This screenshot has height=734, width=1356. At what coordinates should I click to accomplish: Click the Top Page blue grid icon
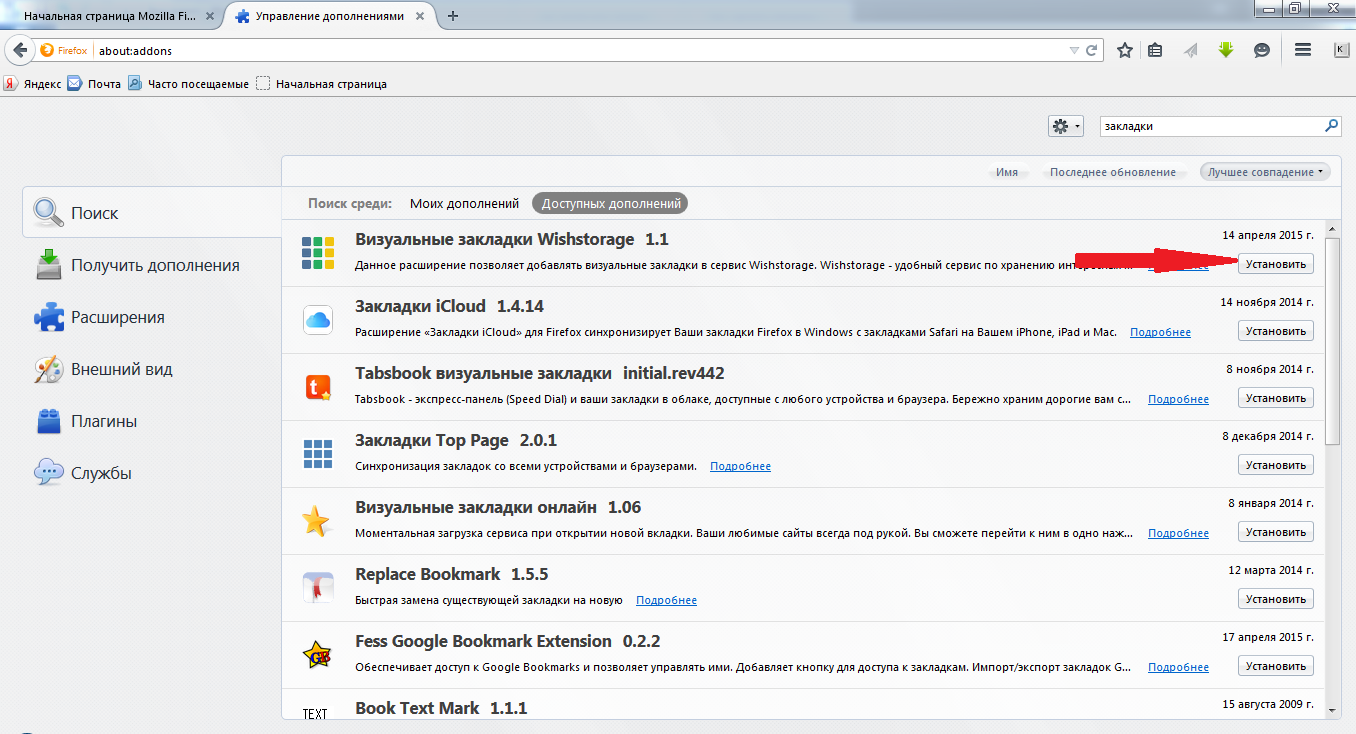318,454
